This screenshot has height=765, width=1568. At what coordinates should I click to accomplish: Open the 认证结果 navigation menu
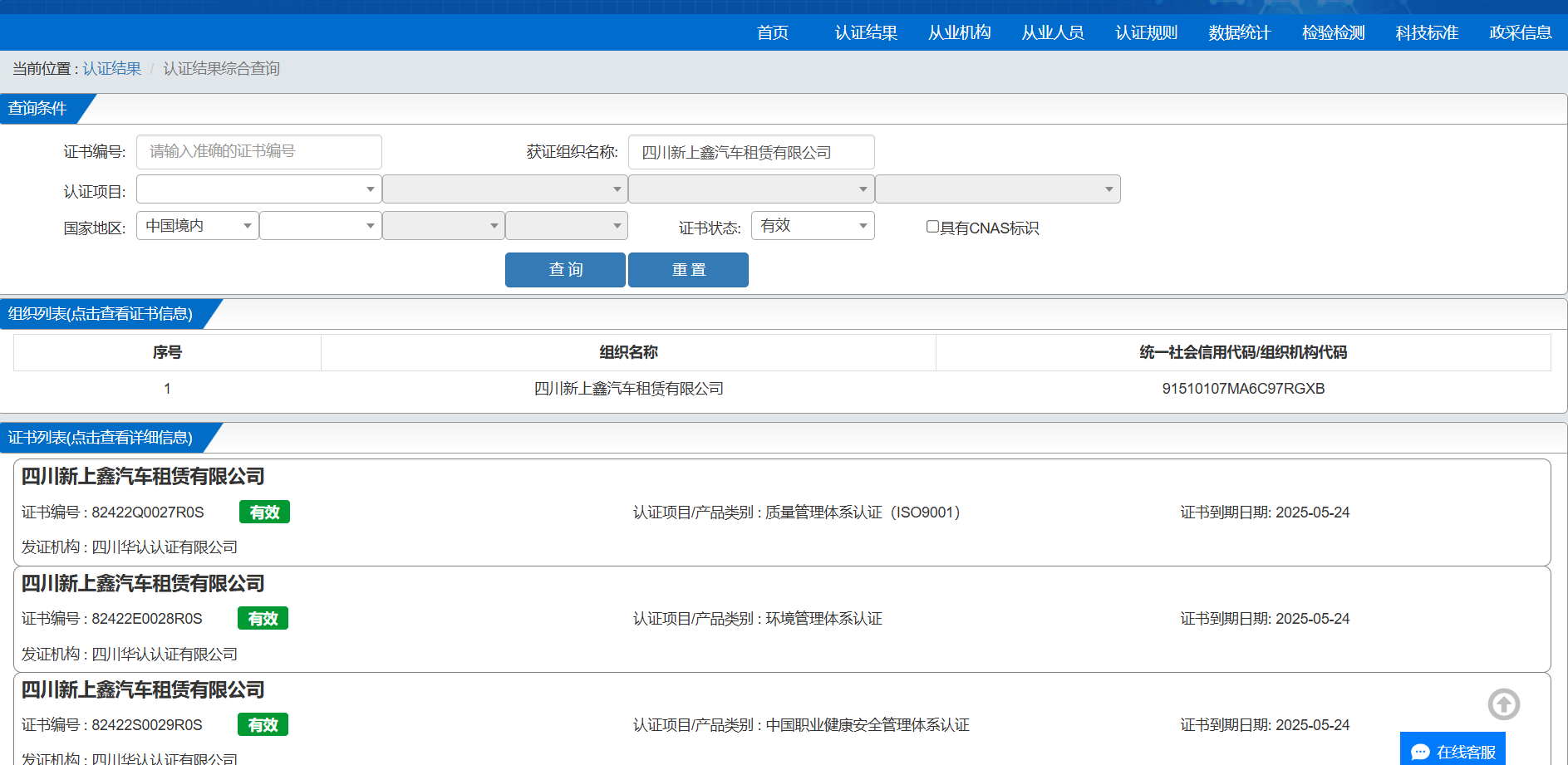866,32
